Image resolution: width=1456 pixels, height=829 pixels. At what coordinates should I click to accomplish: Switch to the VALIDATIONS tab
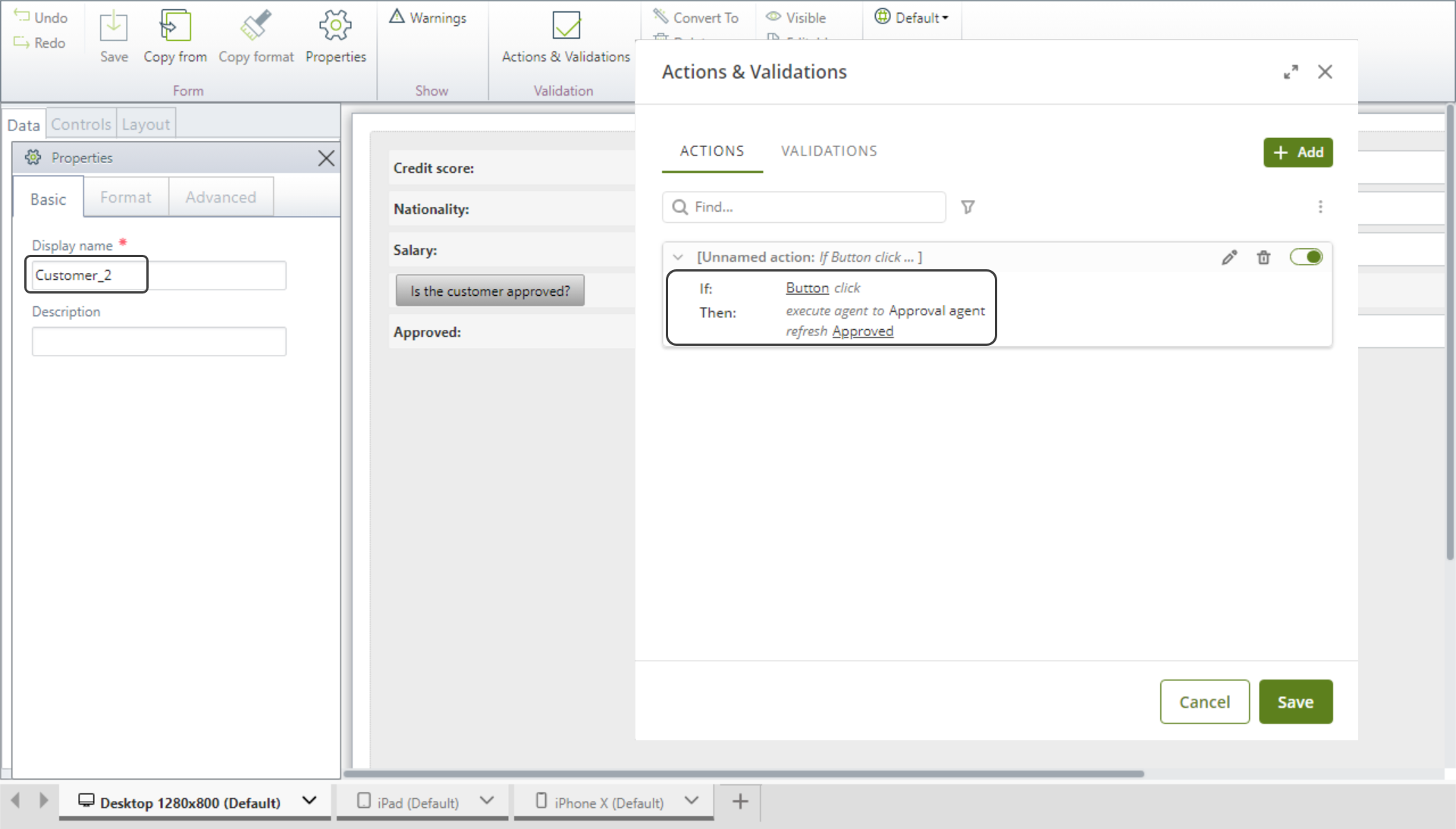pyautogui.click(x=829, y=151)
